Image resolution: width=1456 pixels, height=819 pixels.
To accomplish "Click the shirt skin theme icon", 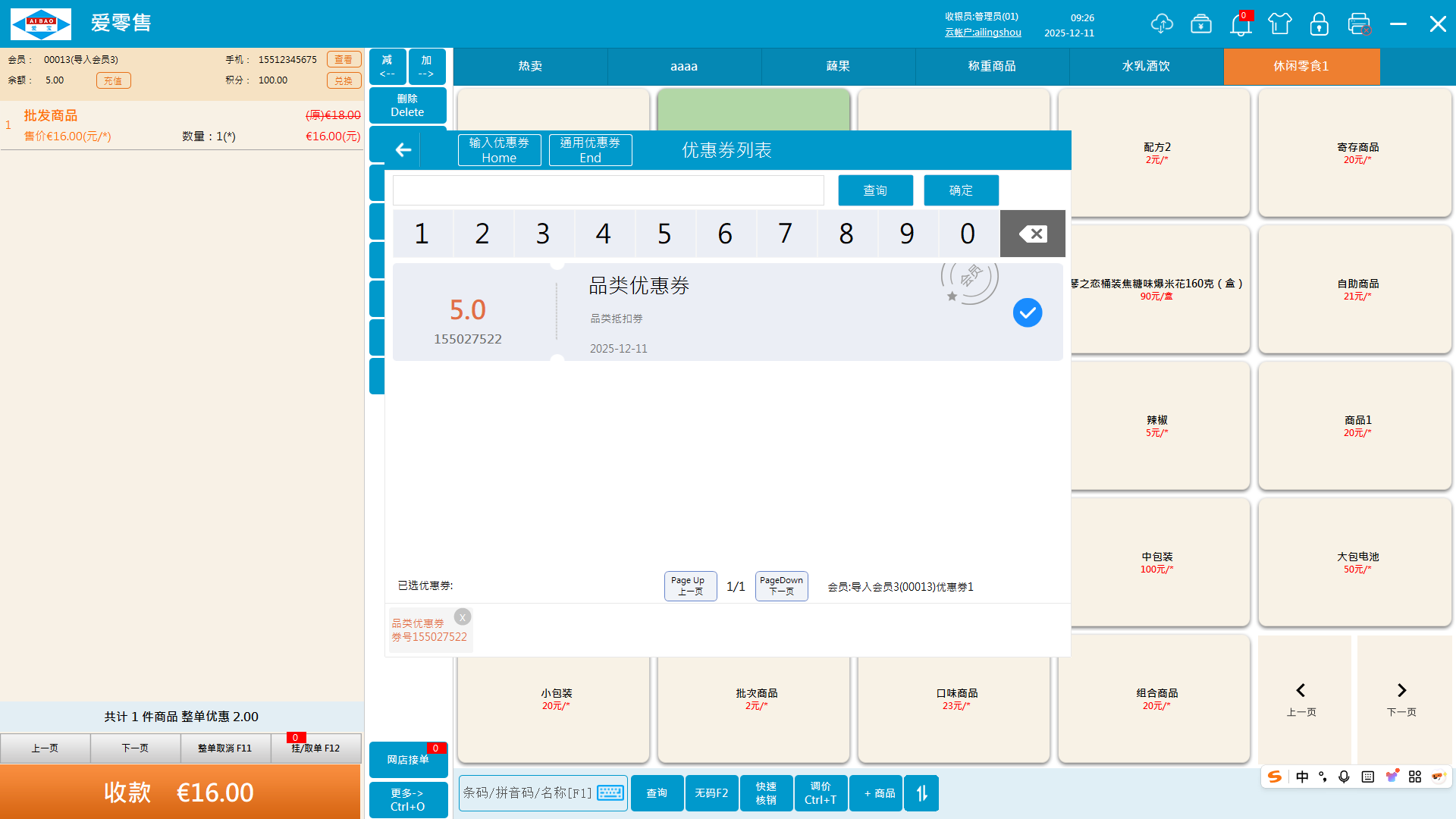I will (1280, 24).
